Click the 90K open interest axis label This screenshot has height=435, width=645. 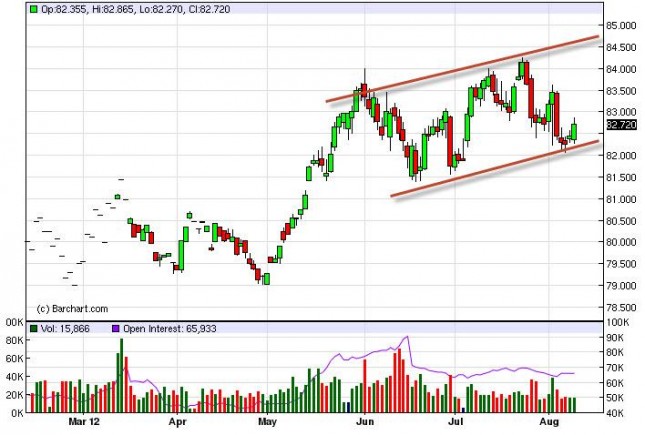615,337
